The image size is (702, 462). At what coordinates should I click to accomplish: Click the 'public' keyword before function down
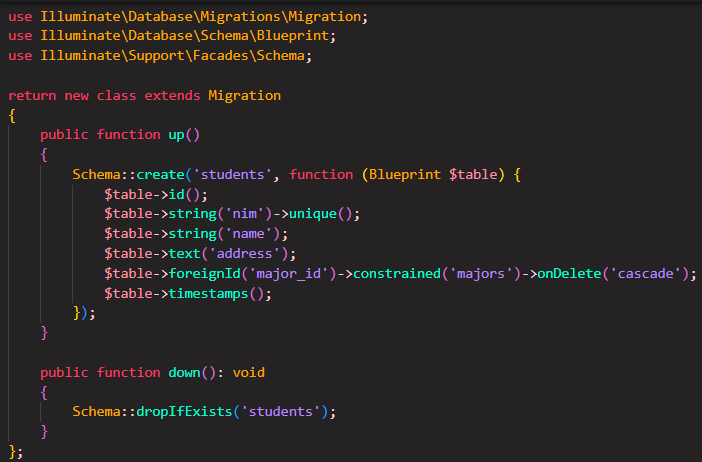(64, 372)
